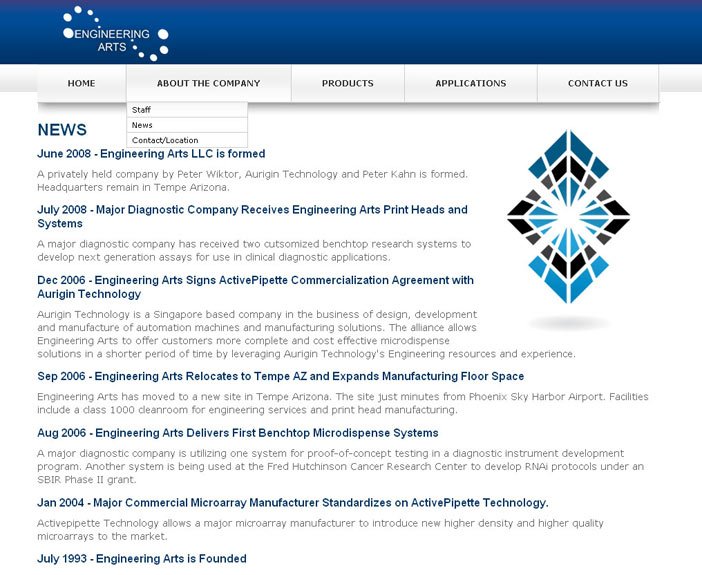
Task: Open Aug 2006 Benchtop Microdispense headline
Action: [237, 433]
